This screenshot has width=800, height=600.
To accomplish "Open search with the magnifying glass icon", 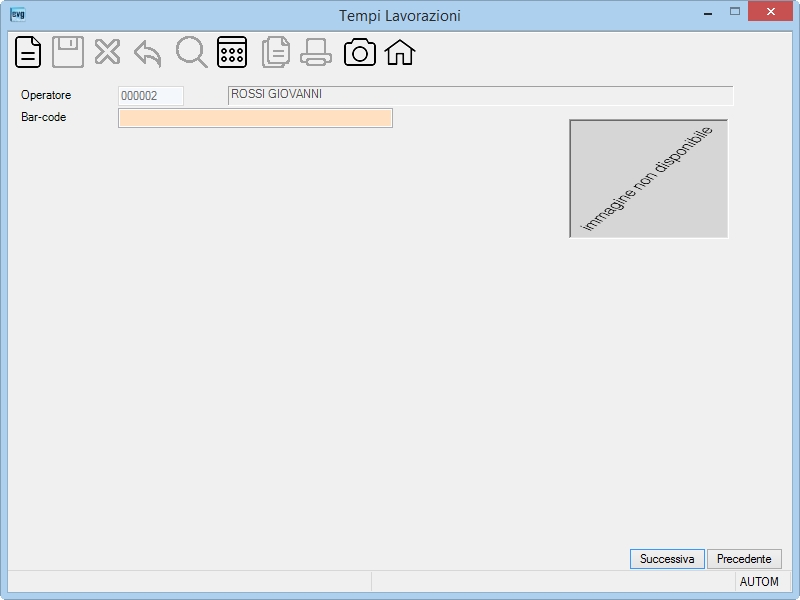I will tap(191, 52).
